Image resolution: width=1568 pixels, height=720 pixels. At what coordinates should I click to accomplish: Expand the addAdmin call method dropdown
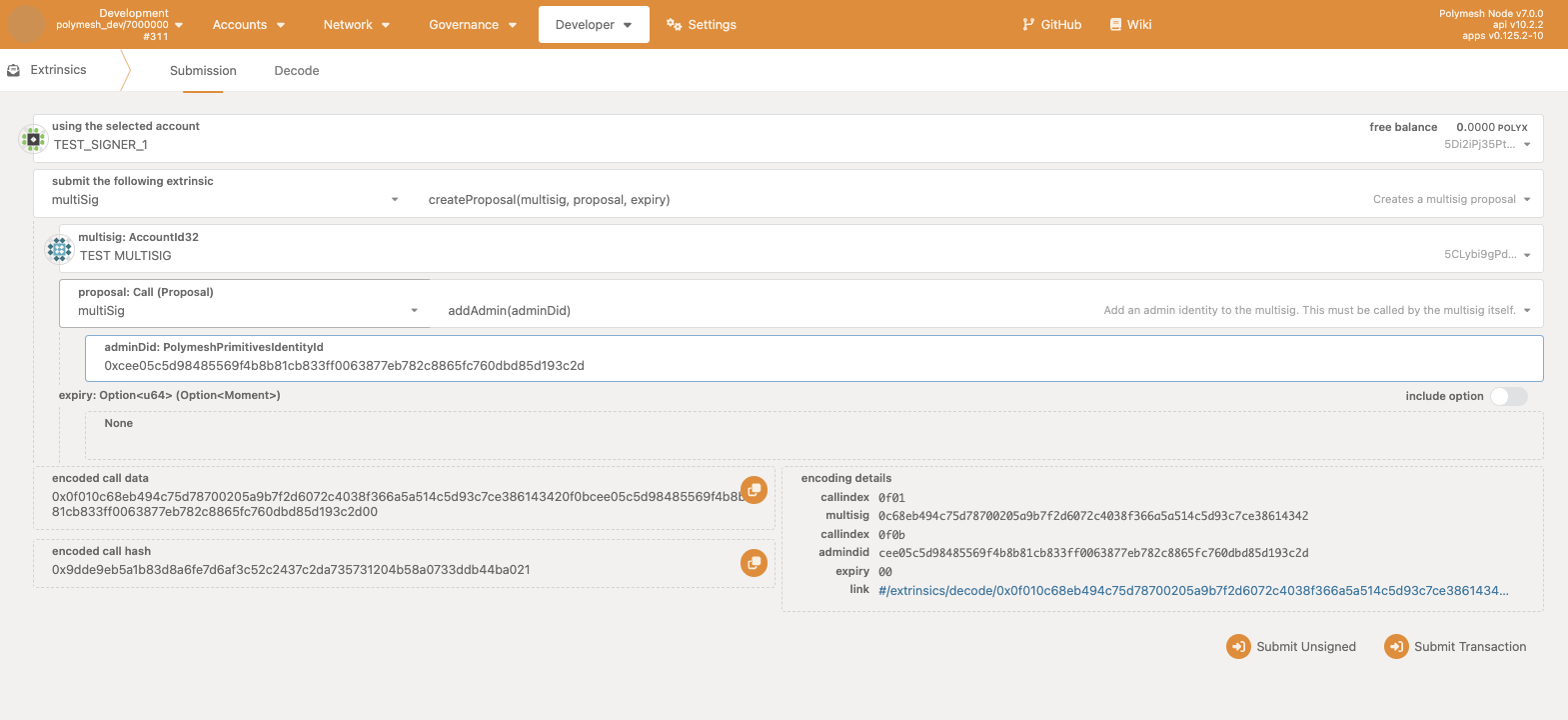(1527, 311)
